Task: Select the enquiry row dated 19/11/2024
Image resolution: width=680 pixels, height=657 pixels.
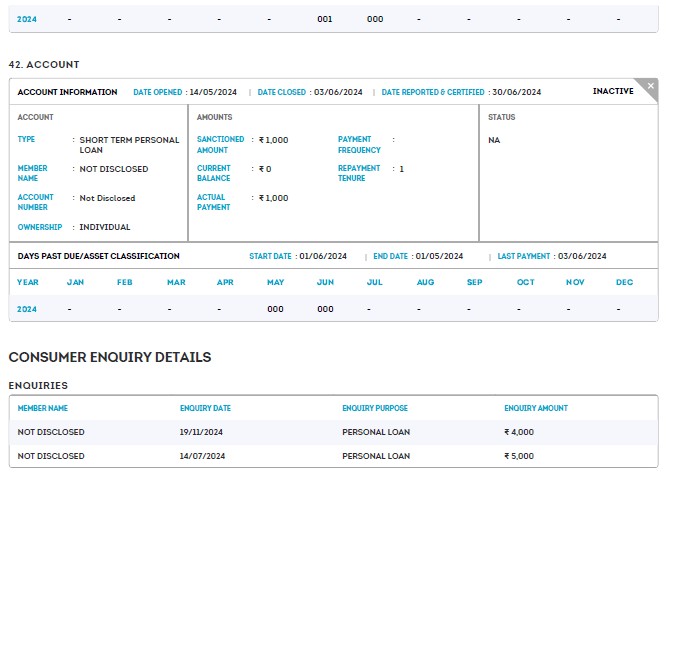Action: coord(333,432)
